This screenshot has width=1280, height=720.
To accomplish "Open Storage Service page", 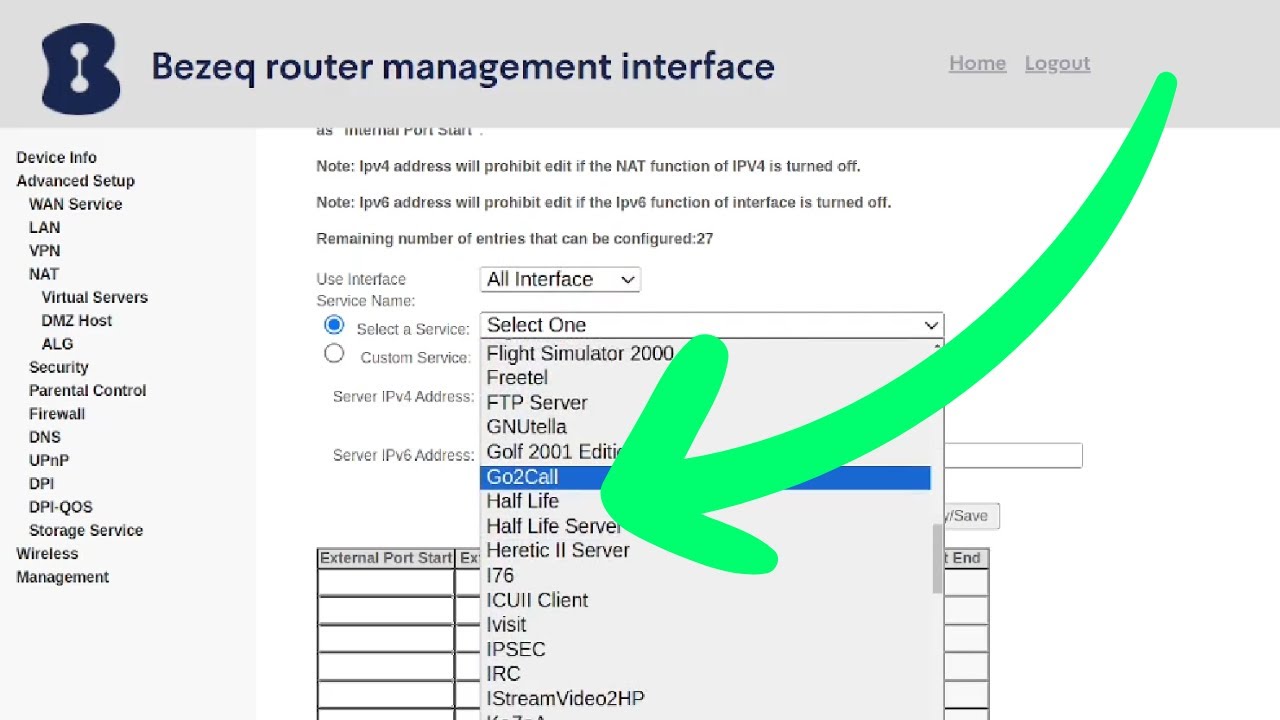I will pyautogui.click(x=85, y=531).
